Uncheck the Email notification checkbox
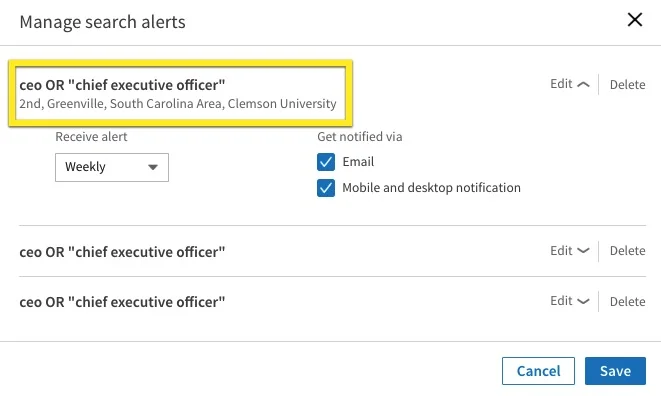The height and width of the screenshot is (396, 661). coord(326,162)
